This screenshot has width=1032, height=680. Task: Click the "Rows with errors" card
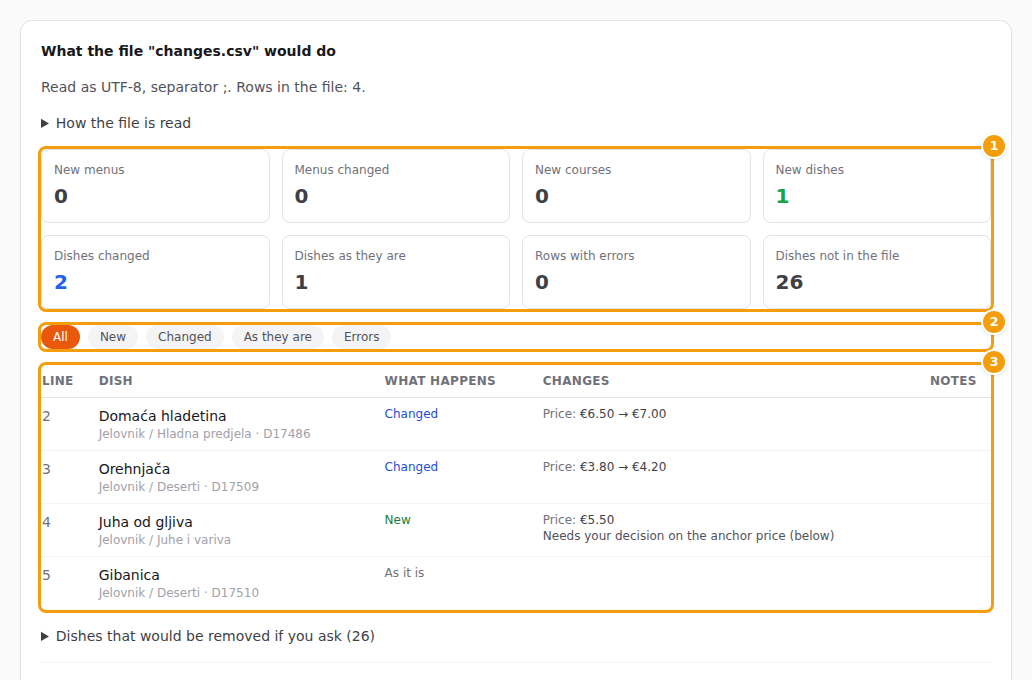(636, 272)
